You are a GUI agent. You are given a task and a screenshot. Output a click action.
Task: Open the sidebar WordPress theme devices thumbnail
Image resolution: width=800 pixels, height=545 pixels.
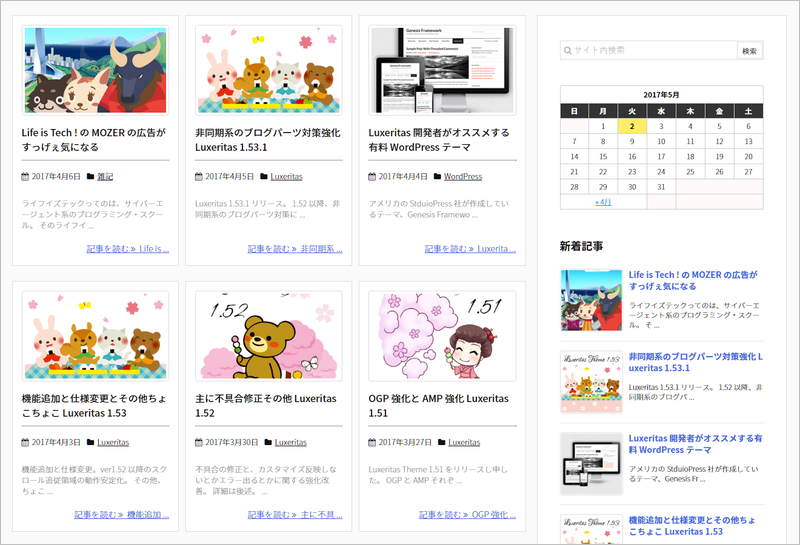click(x=591, y=464)
